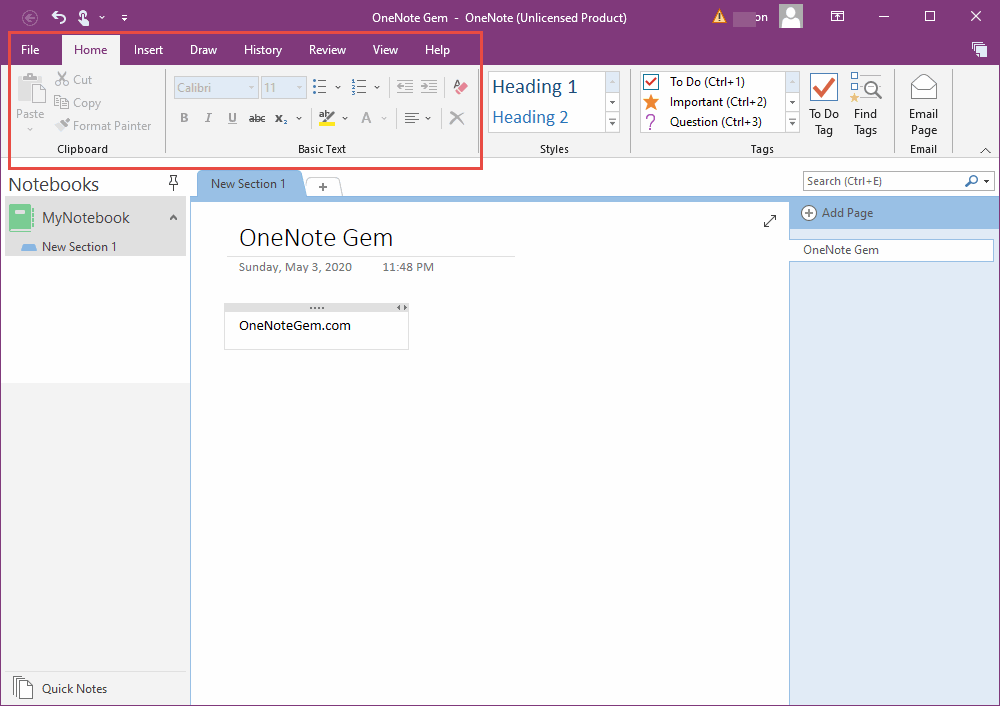This screenshot has height=706, width=1000.
Task: Click the notebook windows icon below Close
Action: [979, 49]
